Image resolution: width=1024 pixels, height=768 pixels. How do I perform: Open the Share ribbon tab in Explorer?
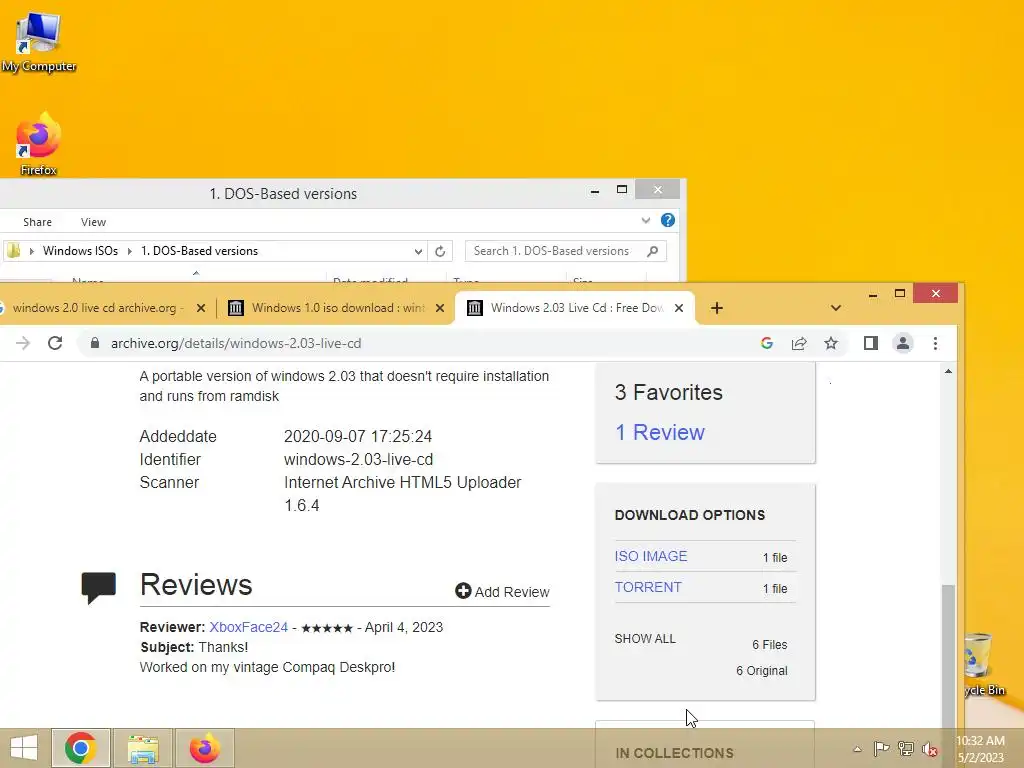tap(37, 222)
